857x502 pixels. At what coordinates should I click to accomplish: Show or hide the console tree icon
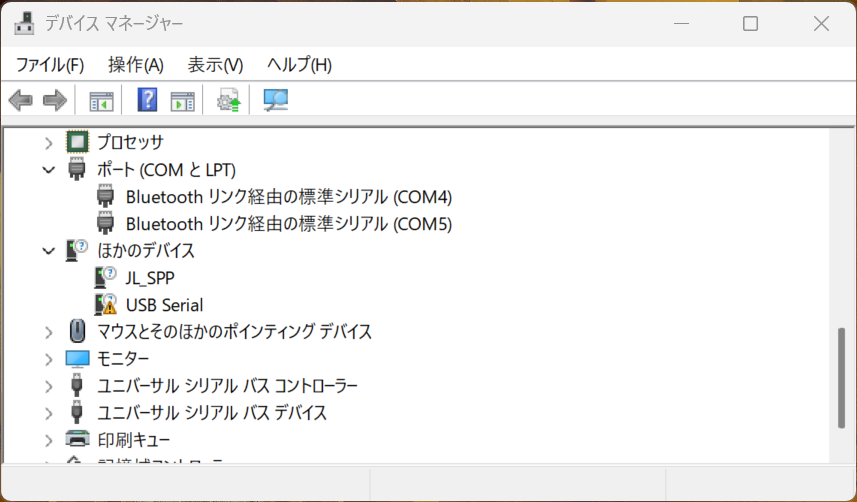point(101,101)
